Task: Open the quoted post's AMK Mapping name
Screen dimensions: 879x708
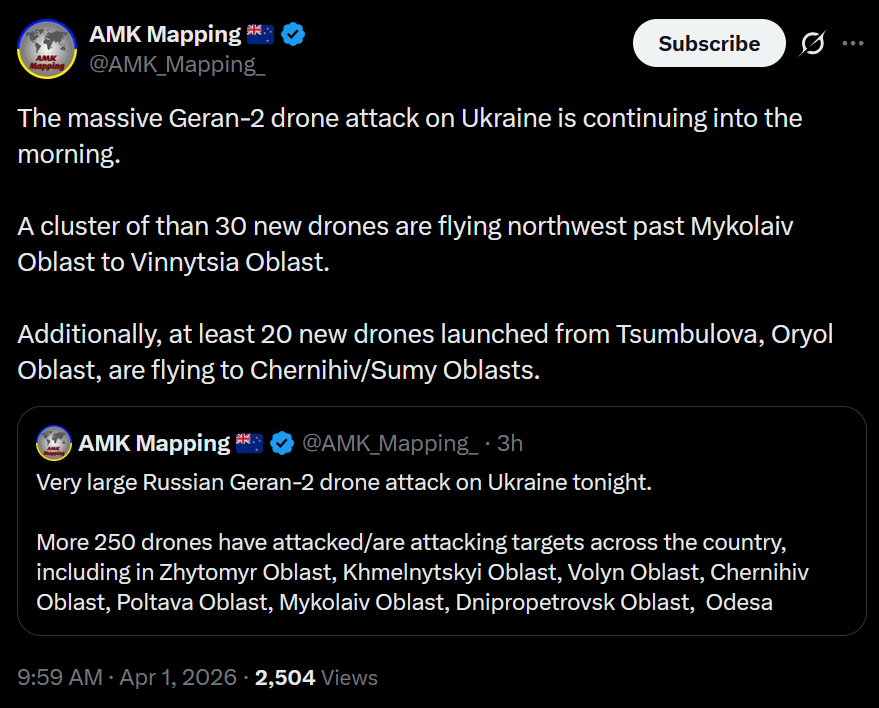Action: [x=154, y=443]
